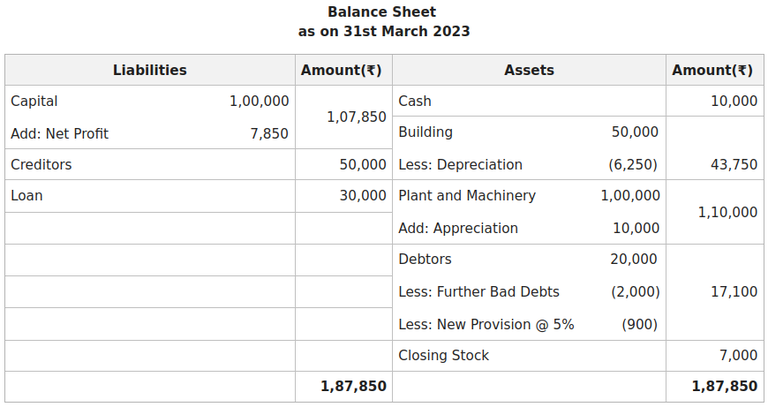Select Loan amount 30,000

tap(363, 195)
